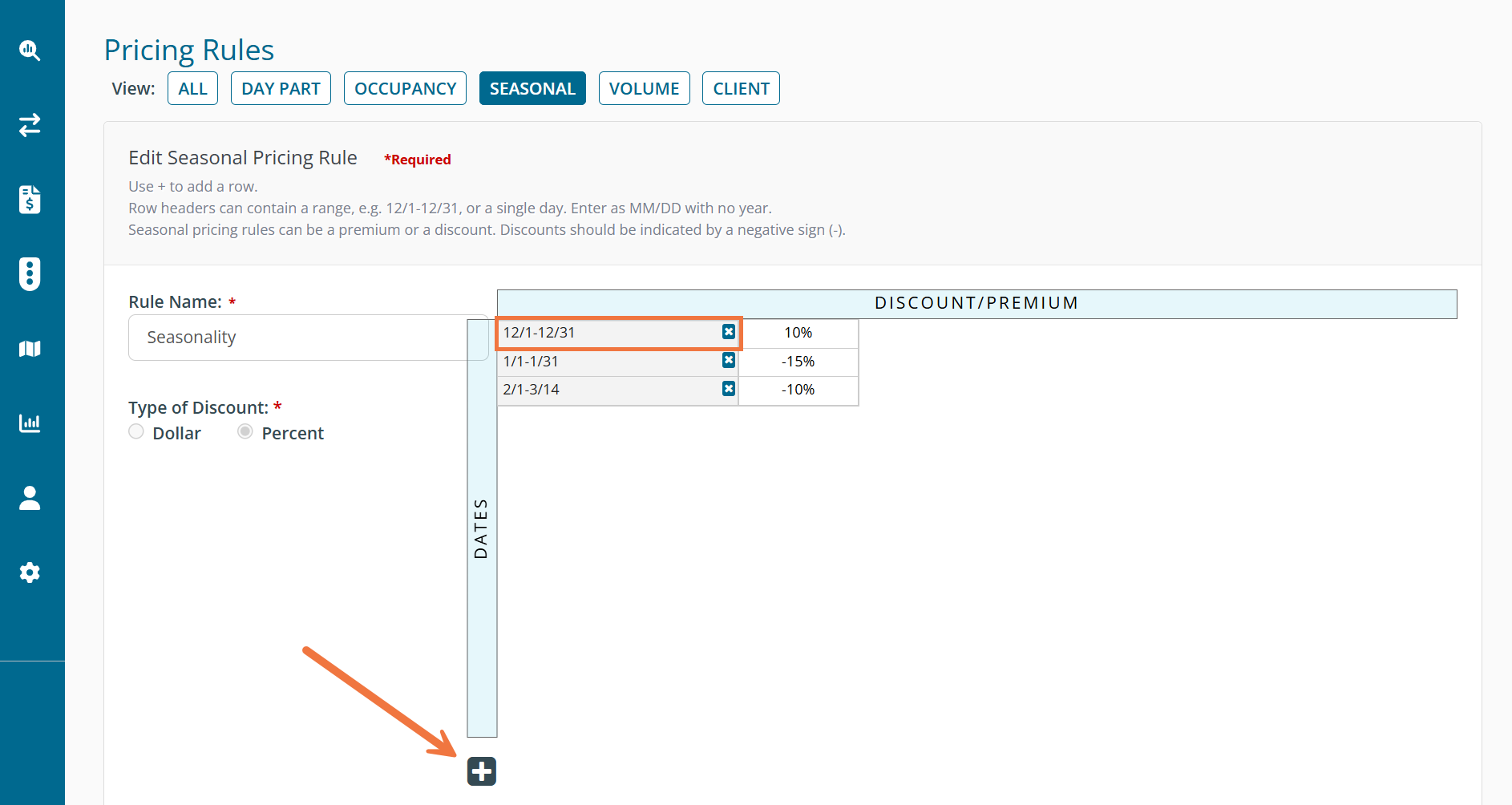The image size is (1512, 805).
Task: Click the traffic light sidebar icon
Action: (x=30, y=274)
